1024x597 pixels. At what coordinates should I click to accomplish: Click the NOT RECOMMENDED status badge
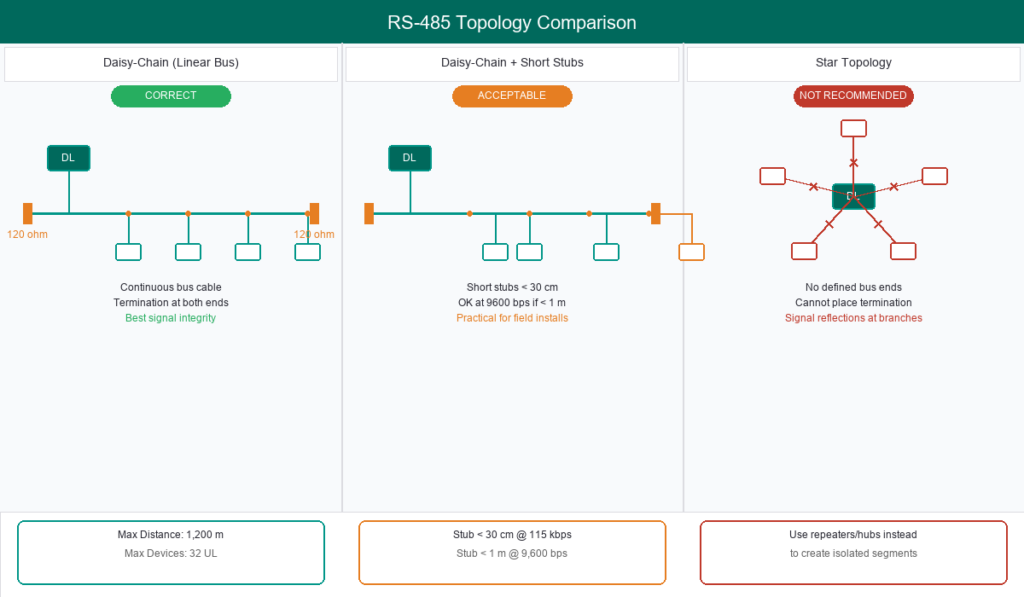(853, 96)
